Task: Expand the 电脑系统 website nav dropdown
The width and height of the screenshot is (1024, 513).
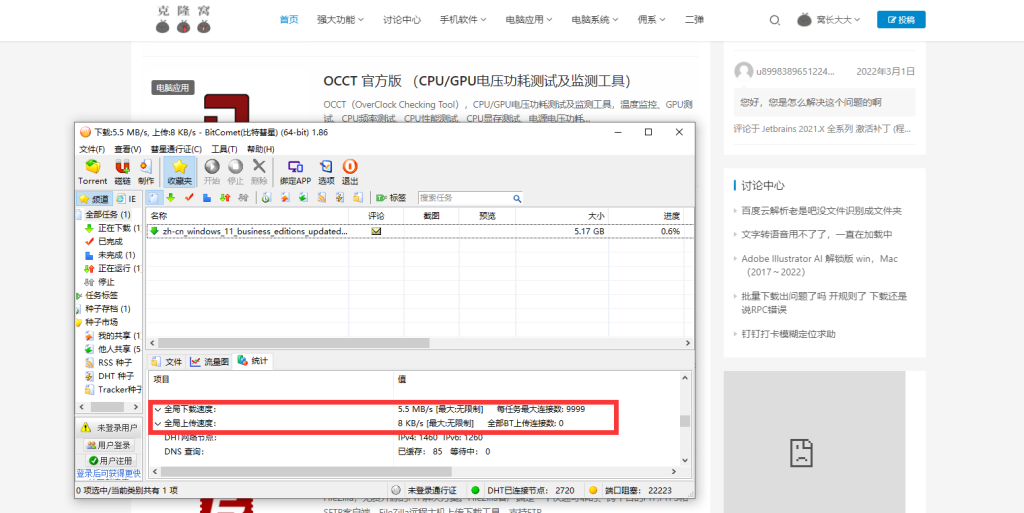Action: tap(595, 20)
